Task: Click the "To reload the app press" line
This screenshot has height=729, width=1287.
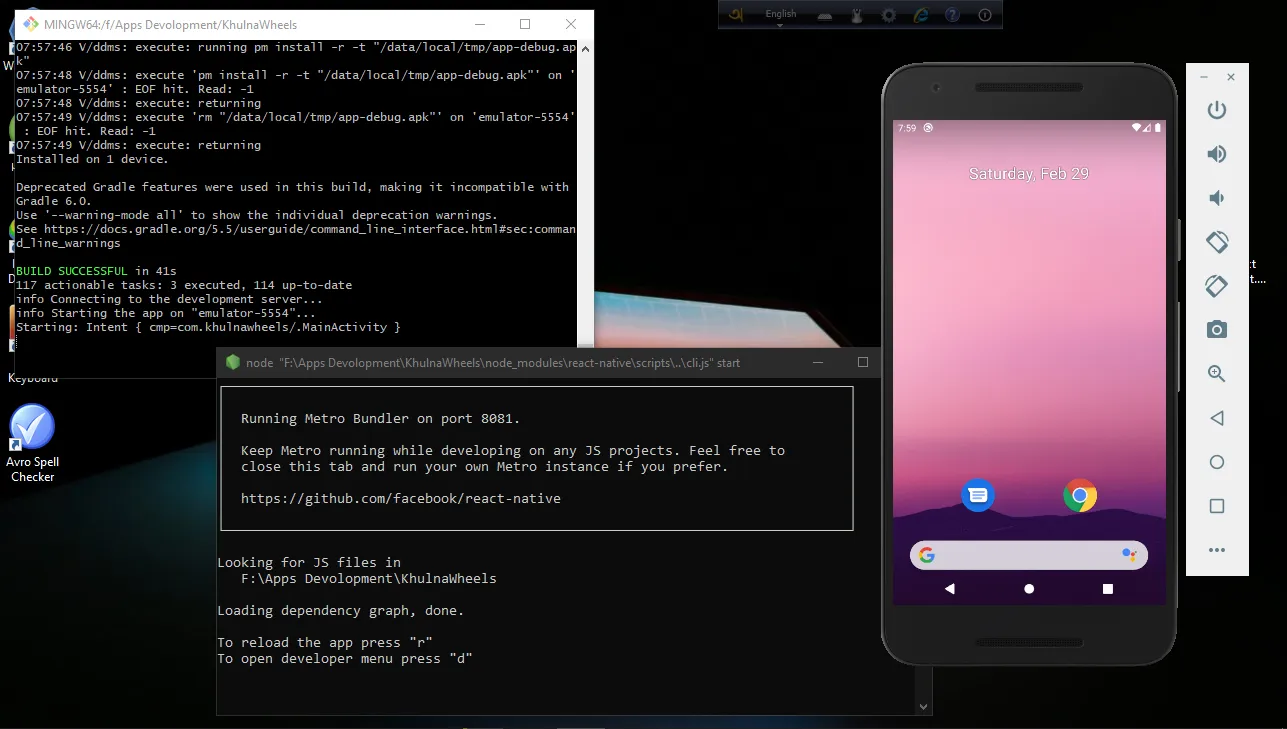Action: (x=325, y=642)
